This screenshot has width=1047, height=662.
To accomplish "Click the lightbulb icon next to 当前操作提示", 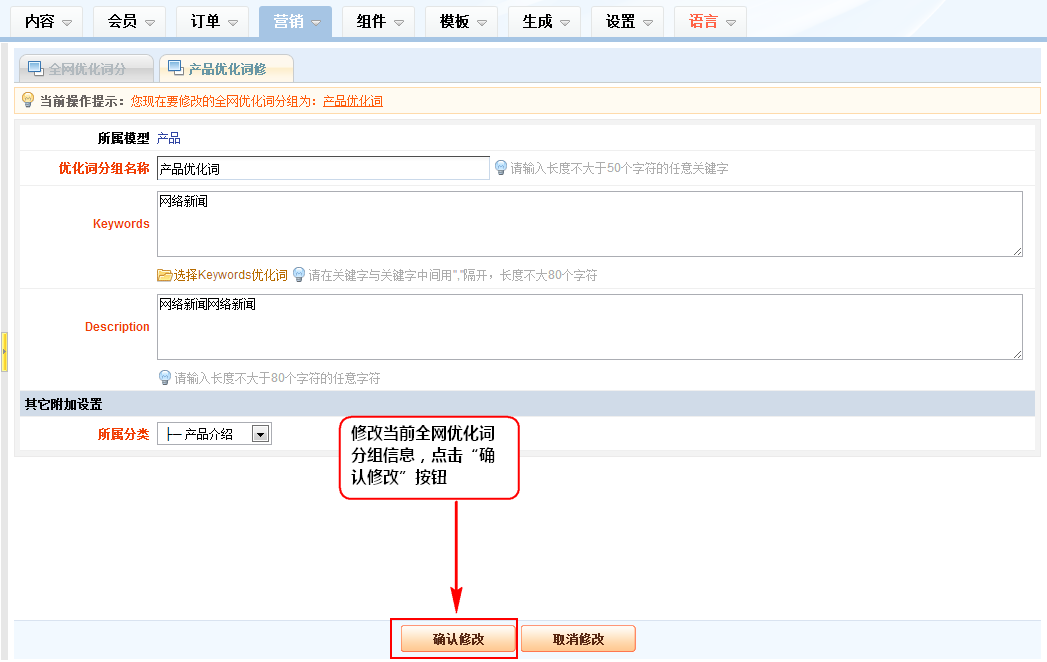I will click(x=28, y=100).
